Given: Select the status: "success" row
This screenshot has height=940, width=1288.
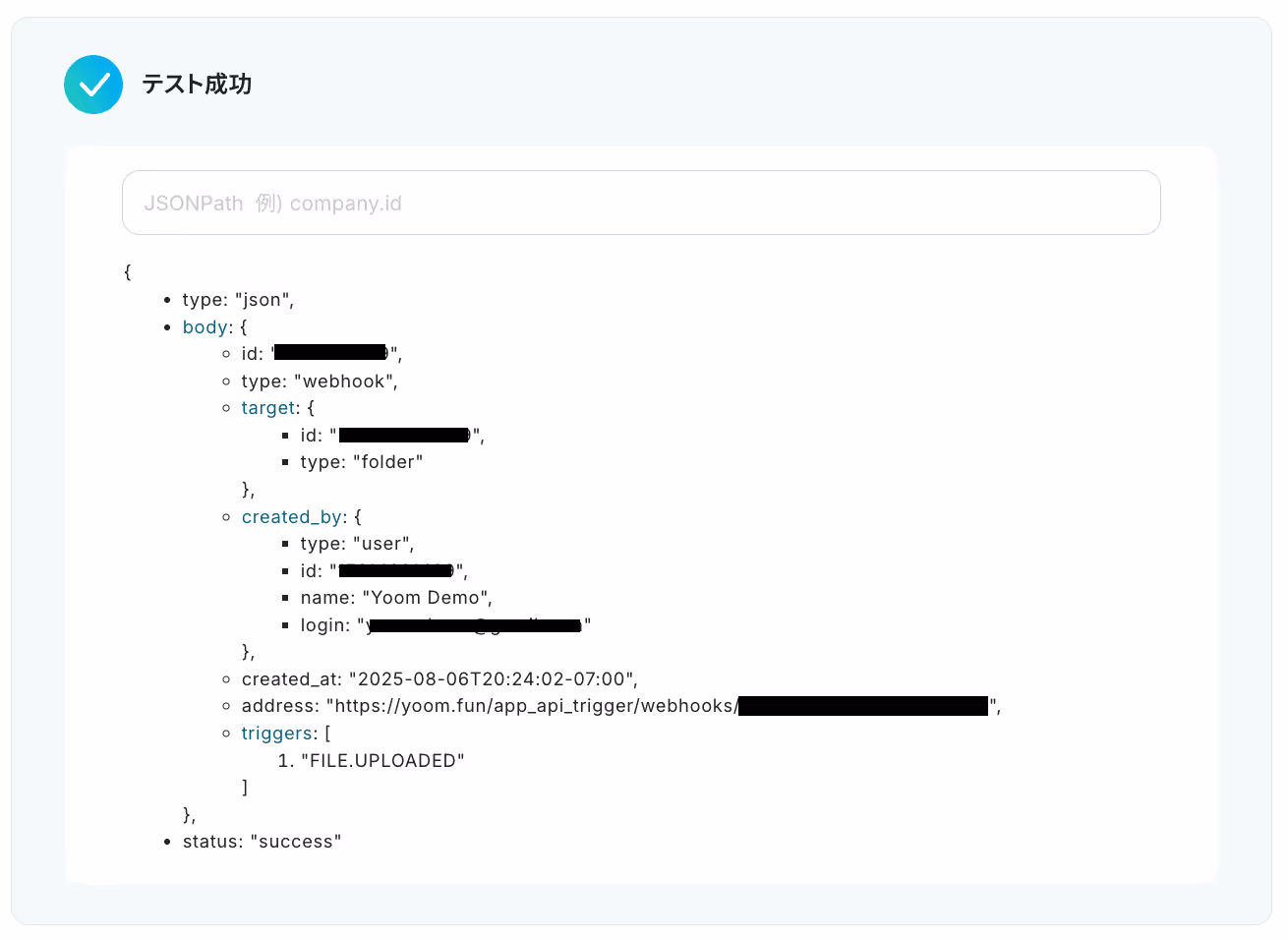Looking at the screenshot, I should tap(262, 842).
